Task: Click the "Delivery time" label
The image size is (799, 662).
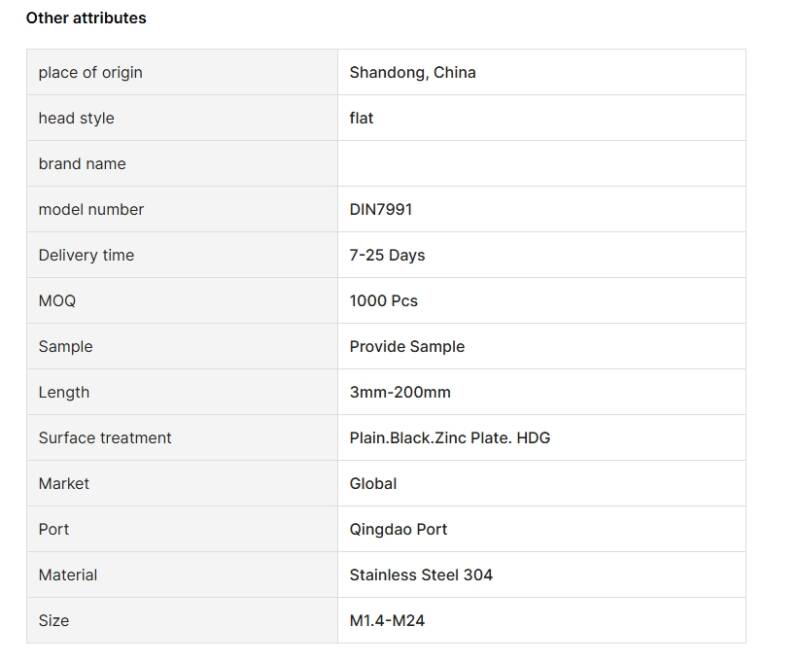Action: (x=86, y=255)
